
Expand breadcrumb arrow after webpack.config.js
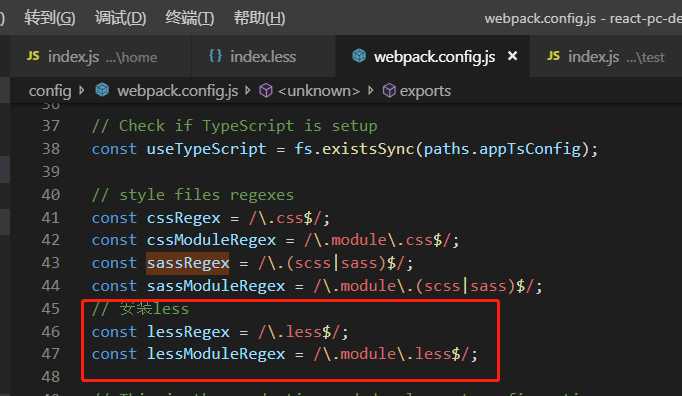pos(248,91)
